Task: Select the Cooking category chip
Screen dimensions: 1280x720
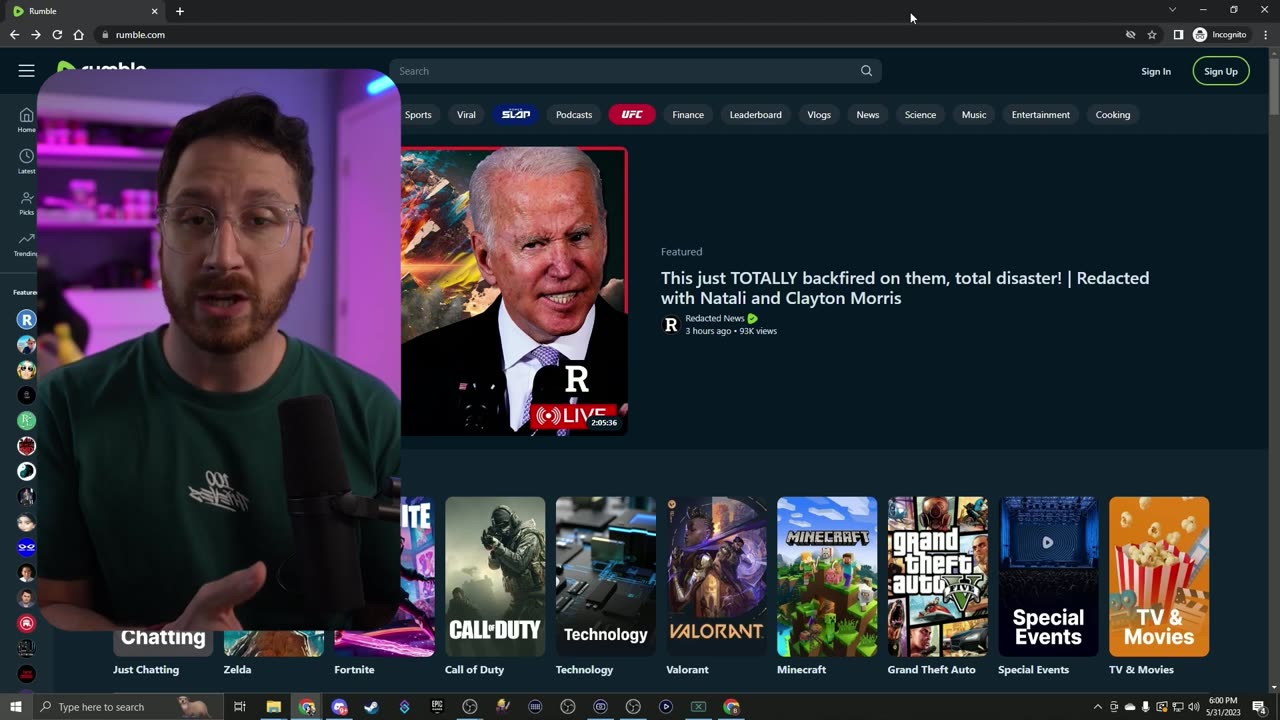Action: (x=1113, y=115)
